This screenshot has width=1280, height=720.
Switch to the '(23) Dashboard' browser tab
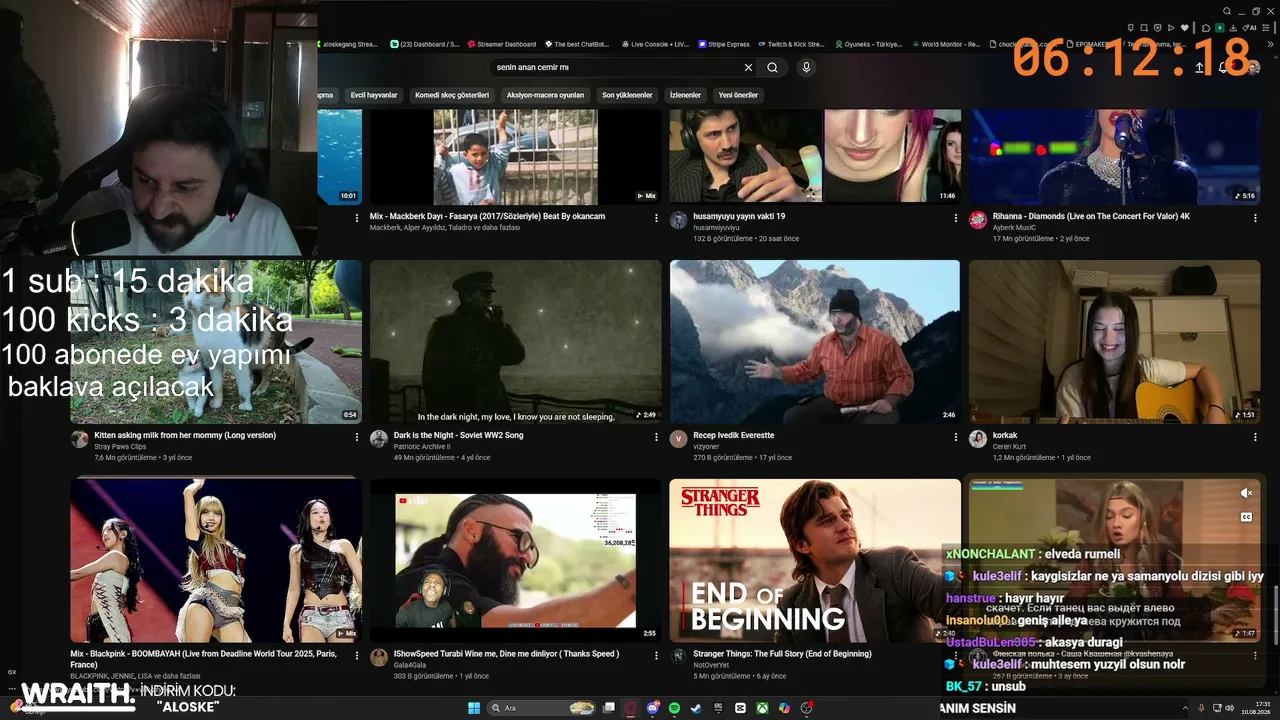click(424, 44)
